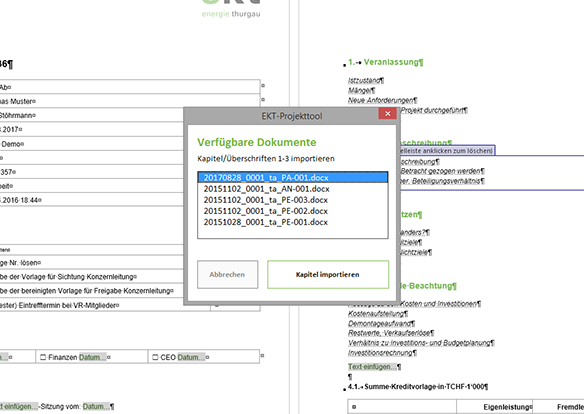Click Datum placeholder next to CEO
Screen dimensions: 584x414
(191, 357)
